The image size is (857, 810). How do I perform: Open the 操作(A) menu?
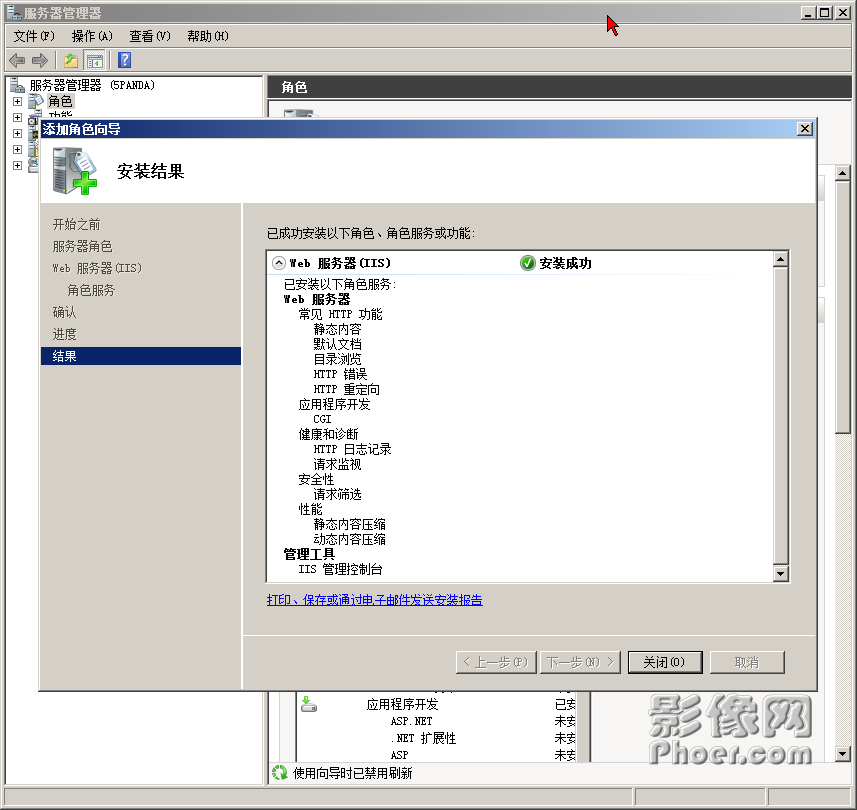[92, 36]
